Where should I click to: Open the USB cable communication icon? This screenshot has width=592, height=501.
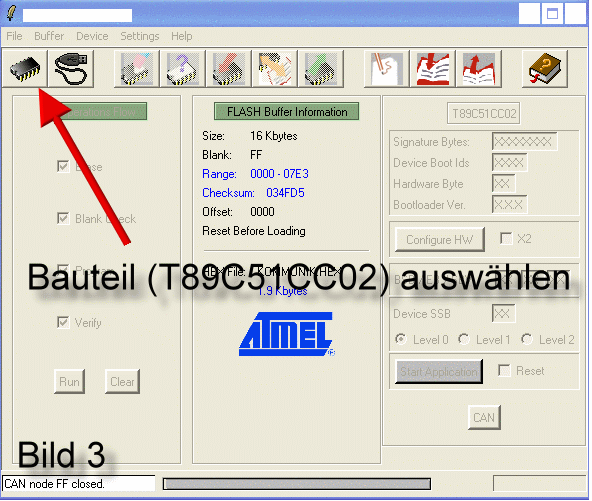pyautogui.click(x=71, y=69)
